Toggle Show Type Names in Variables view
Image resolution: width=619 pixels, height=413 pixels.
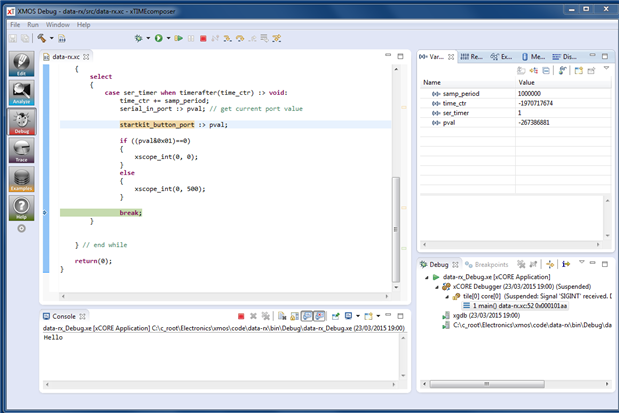(522, 70)
